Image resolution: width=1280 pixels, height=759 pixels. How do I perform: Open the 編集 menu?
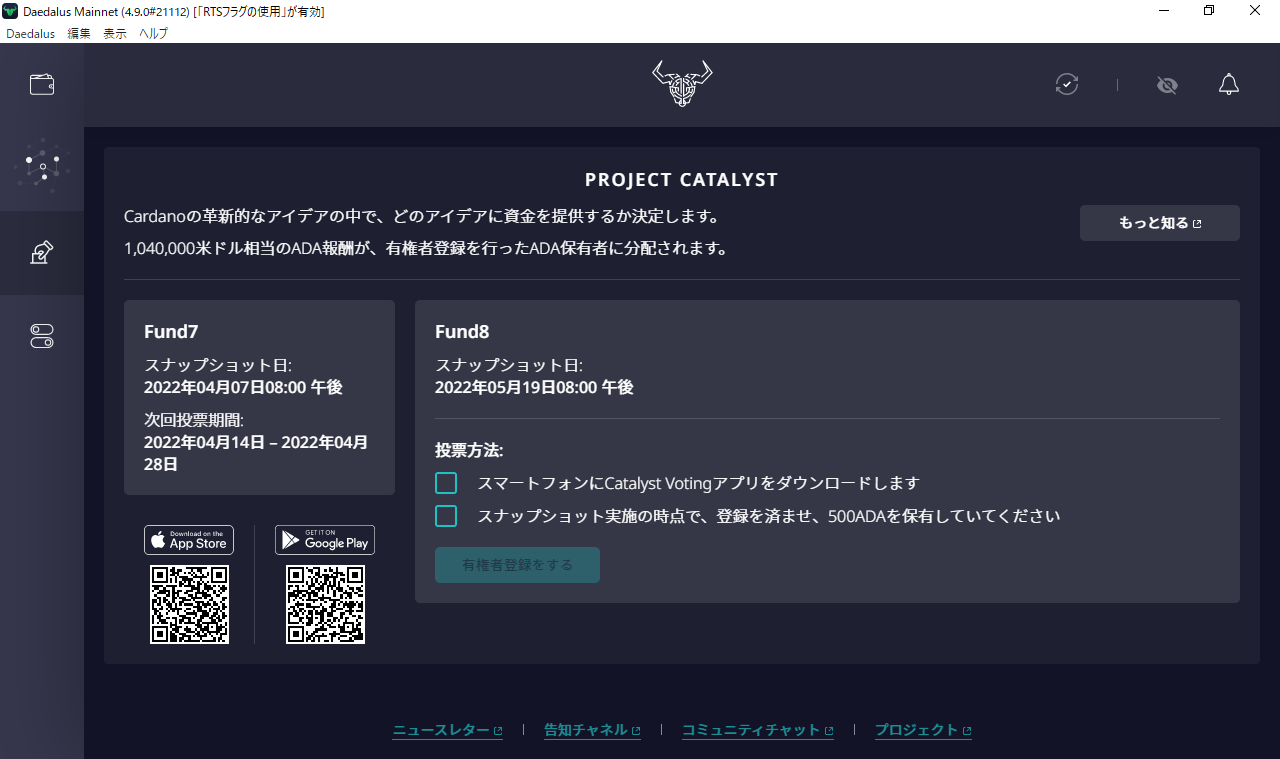79,33
